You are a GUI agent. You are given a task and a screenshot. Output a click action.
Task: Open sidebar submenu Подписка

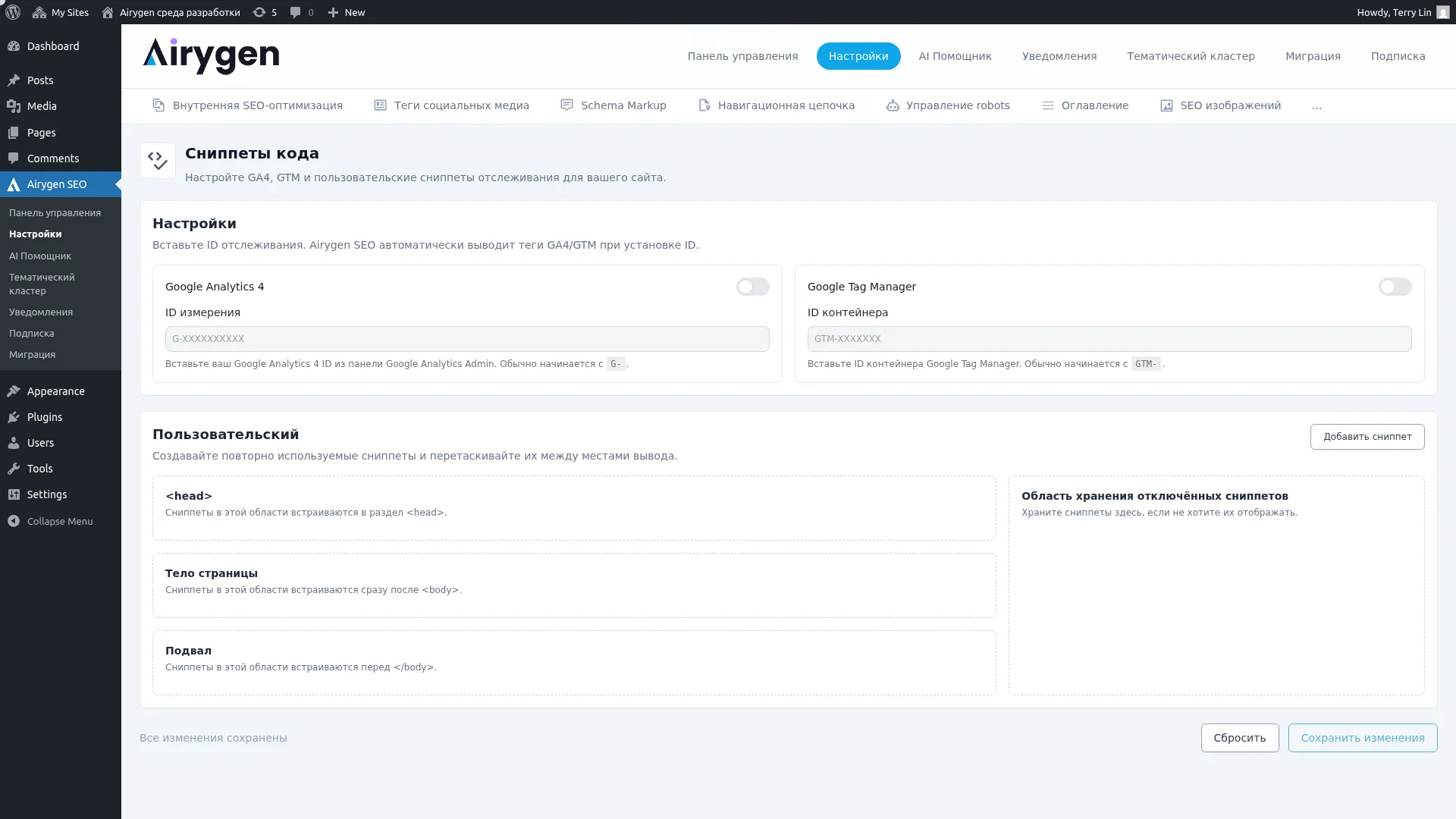[x=61, y=334]
